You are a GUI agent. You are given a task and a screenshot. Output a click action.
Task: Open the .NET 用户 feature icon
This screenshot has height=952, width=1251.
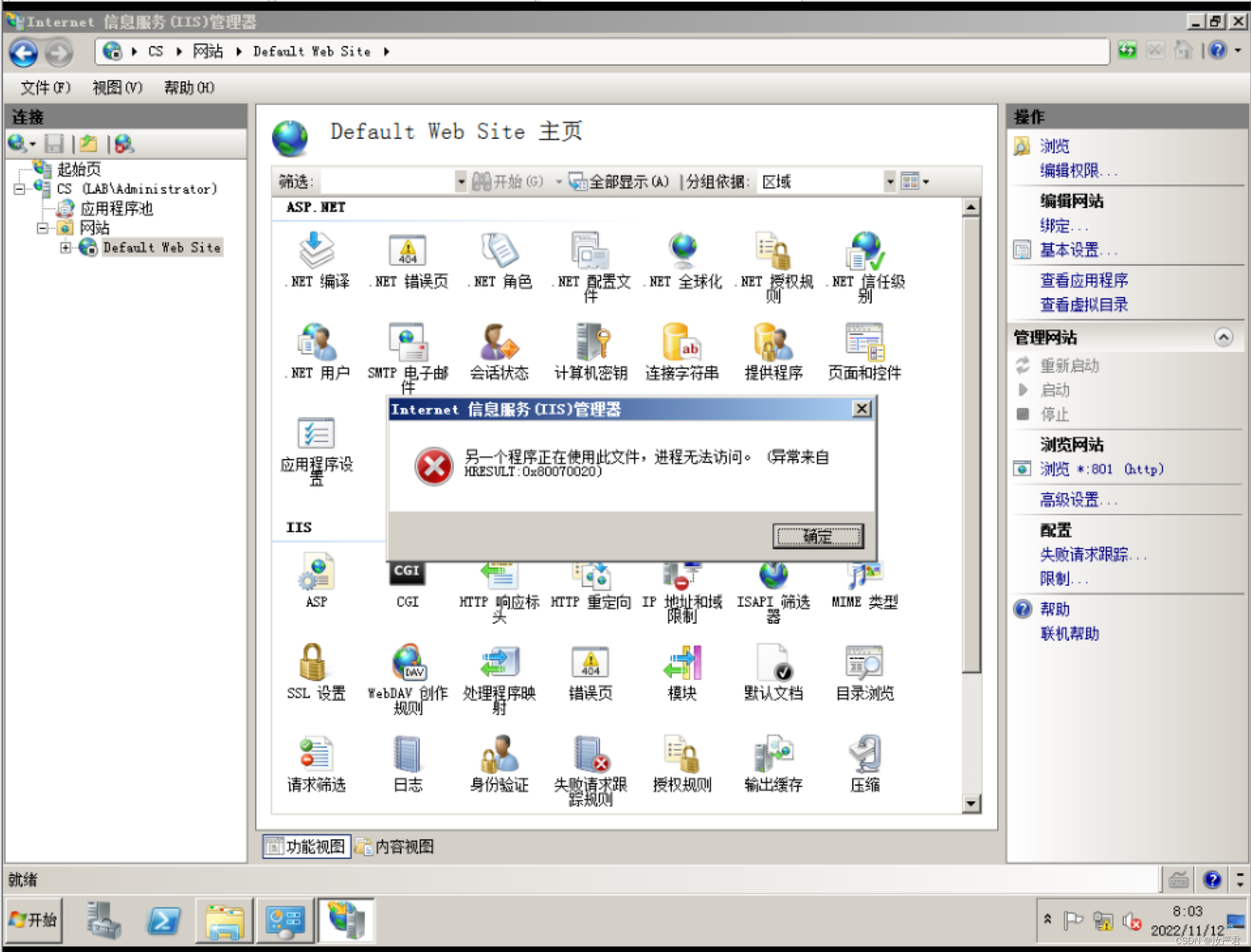click(317, 342)
